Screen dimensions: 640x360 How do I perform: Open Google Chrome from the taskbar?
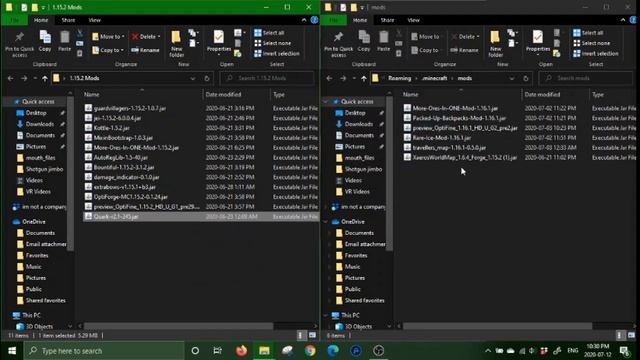point(310,351)
